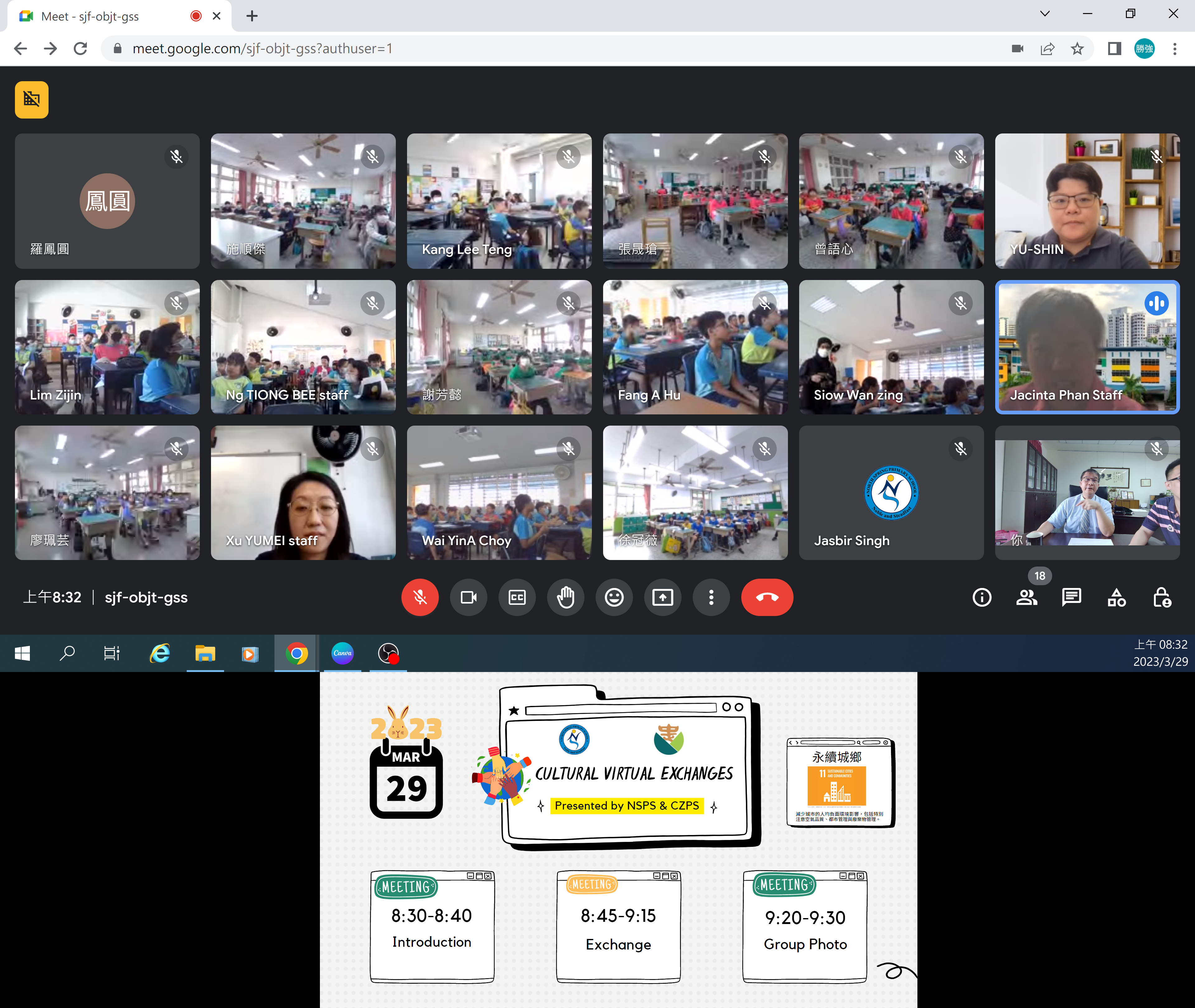Raise your hand in the meeting
Viewport: 1195px width, 1008px height.
click(x=565, y=597)
